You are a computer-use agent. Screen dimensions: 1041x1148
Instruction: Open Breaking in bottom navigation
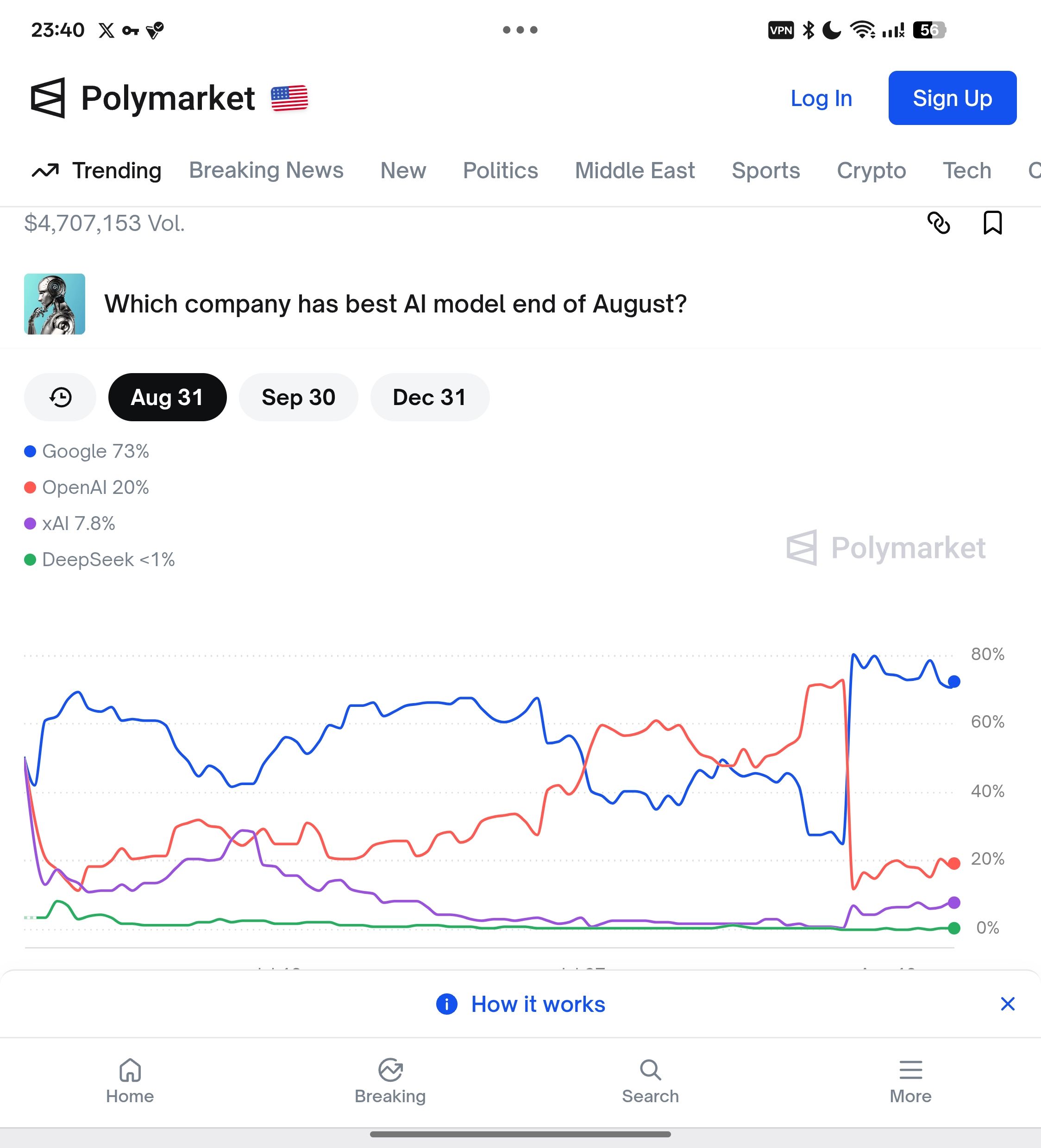coord(390,1081)
